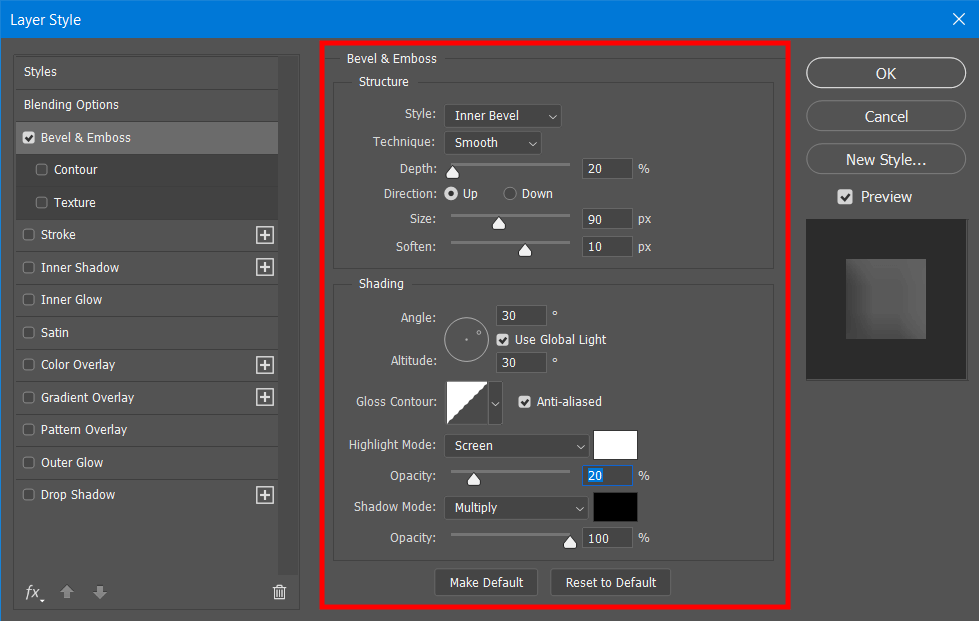Select the Bevel & Emboss row label
The width and height of the screenshot is (979, 621).
(x=86, y=137)
